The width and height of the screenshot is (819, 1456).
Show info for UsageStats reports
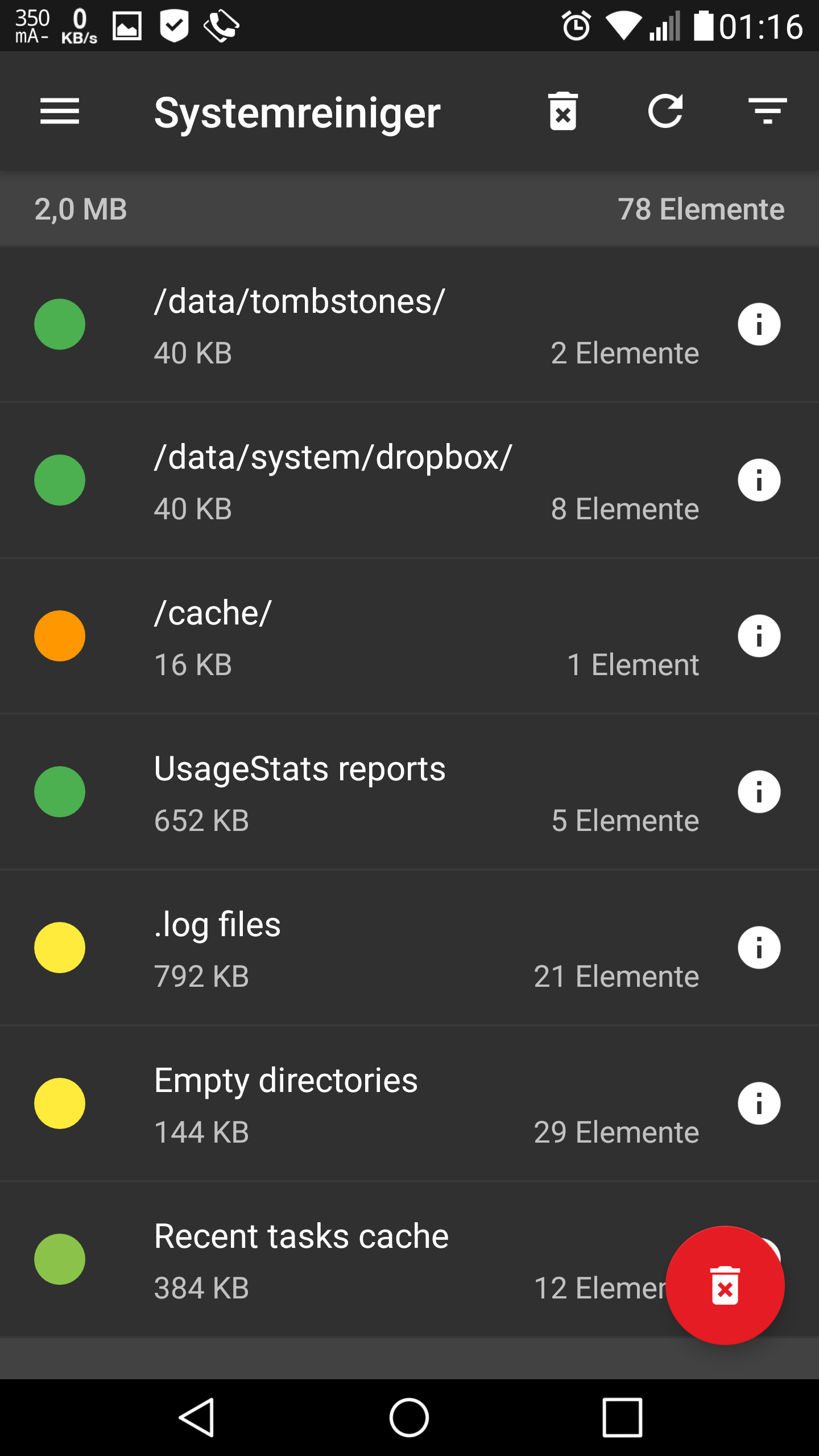point(759,792)
